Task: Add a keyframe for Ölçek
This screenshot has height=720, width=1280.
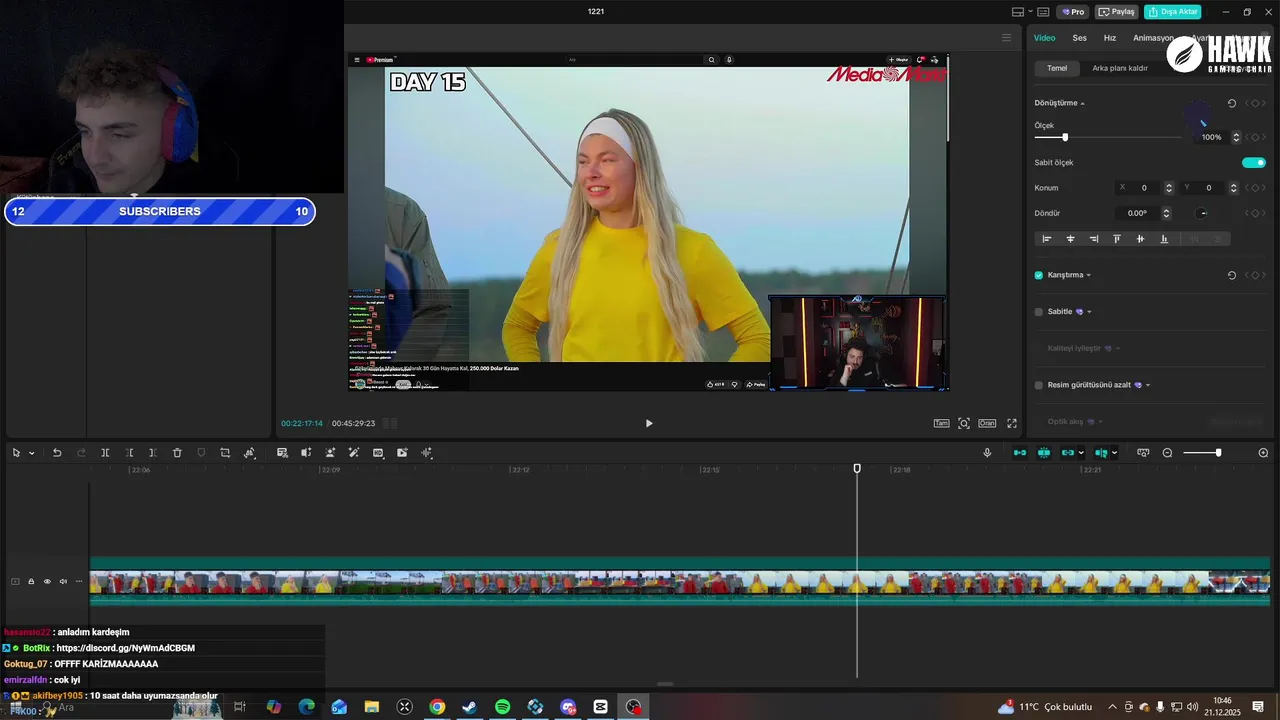Action: pos(1255,137)
